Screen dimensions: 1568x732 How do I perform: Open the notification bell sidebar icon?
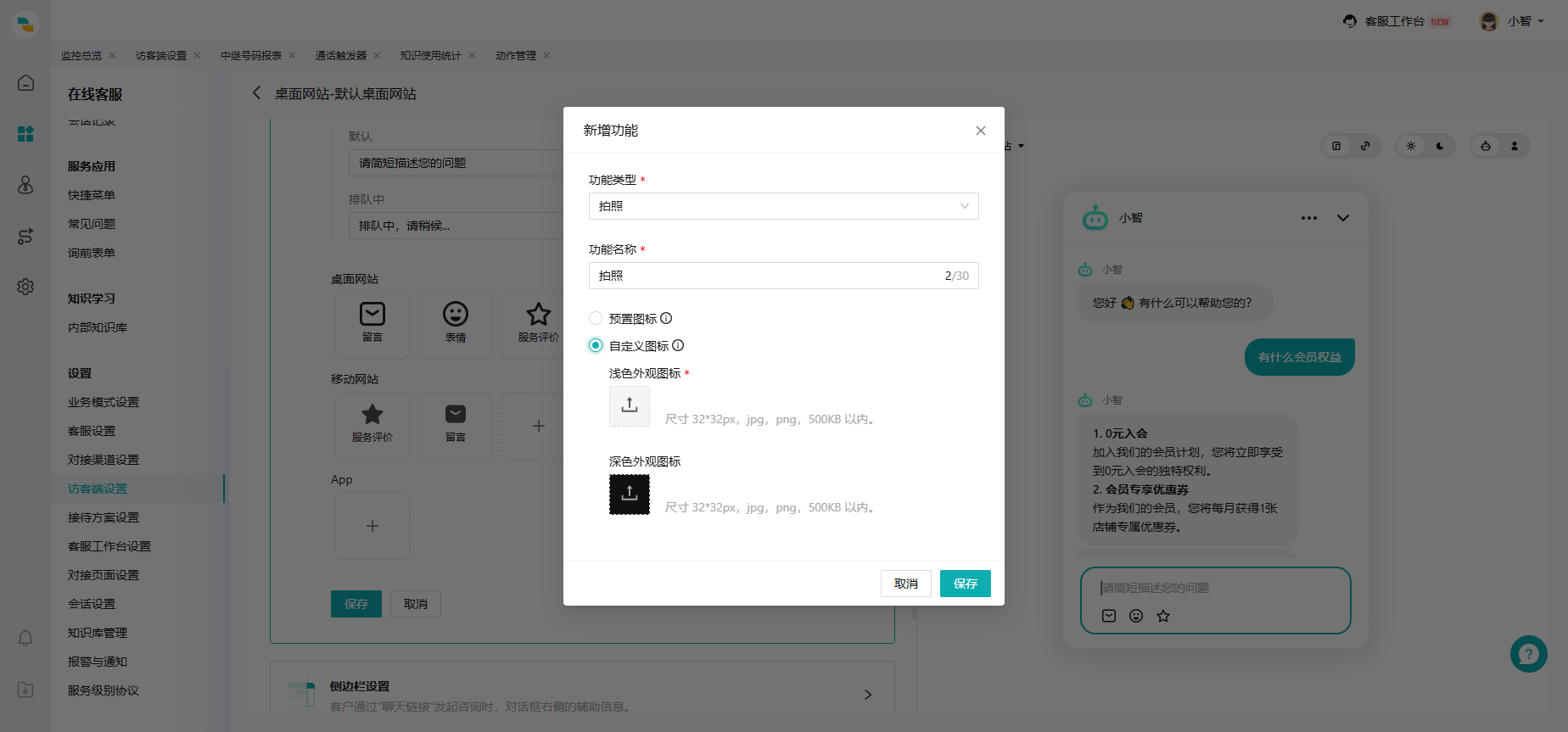pyautogui.click(x=25, y=638)
